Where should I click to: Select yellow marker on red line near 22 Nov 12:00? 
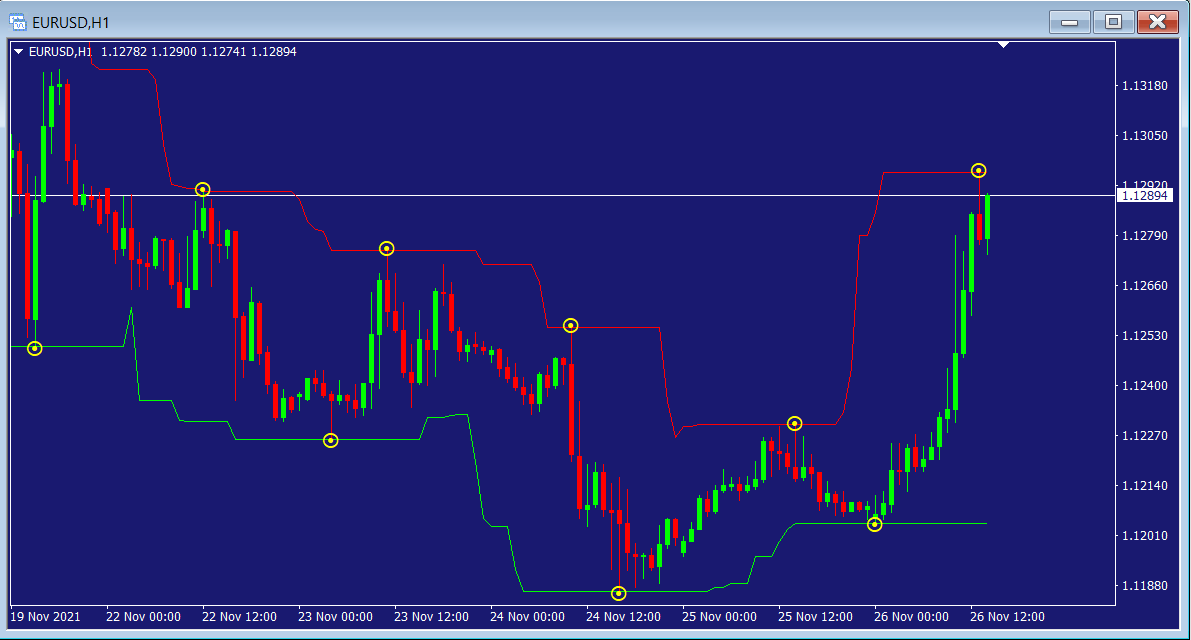coord(203,189)
